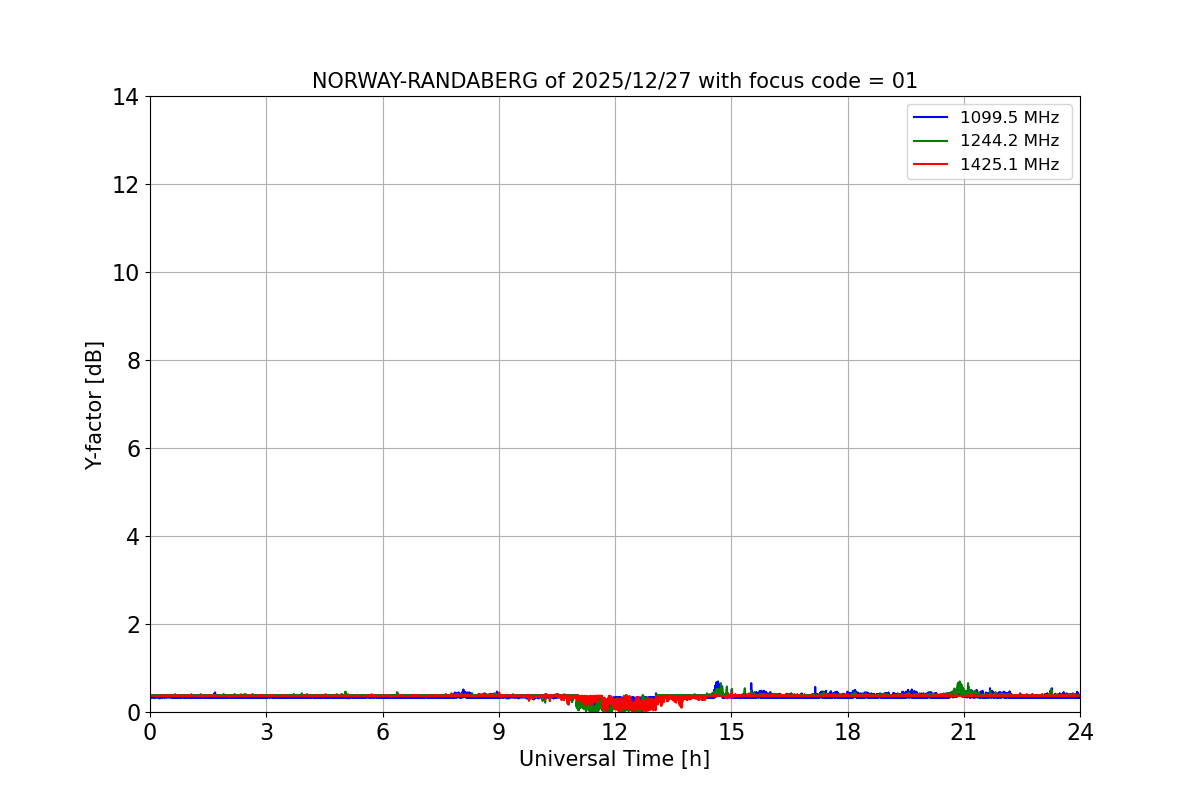Click the x-axis tick label 18
This screenshot has height=800, width=1200.
(848, 732)
